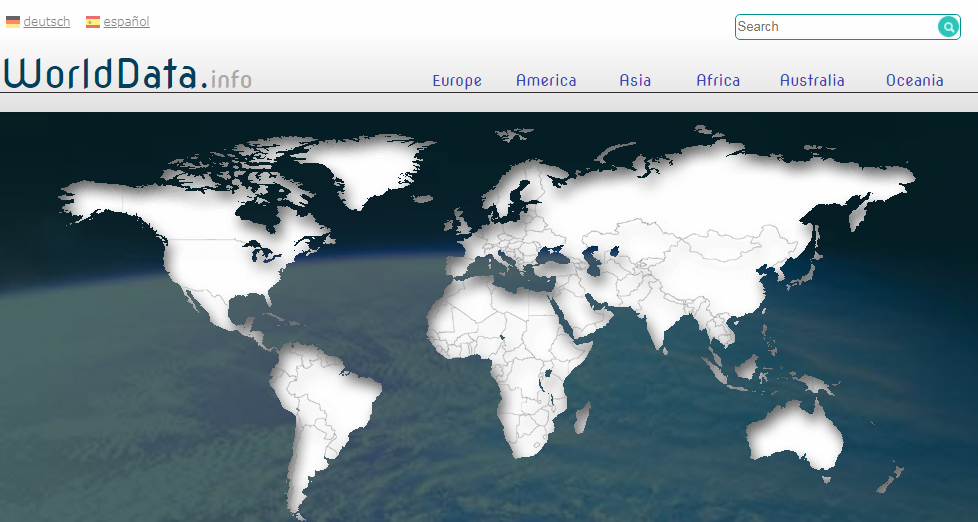Viewport: 978px width, 522px height.
Task: Click the Spanish flag icon
Action: point(93,22)
